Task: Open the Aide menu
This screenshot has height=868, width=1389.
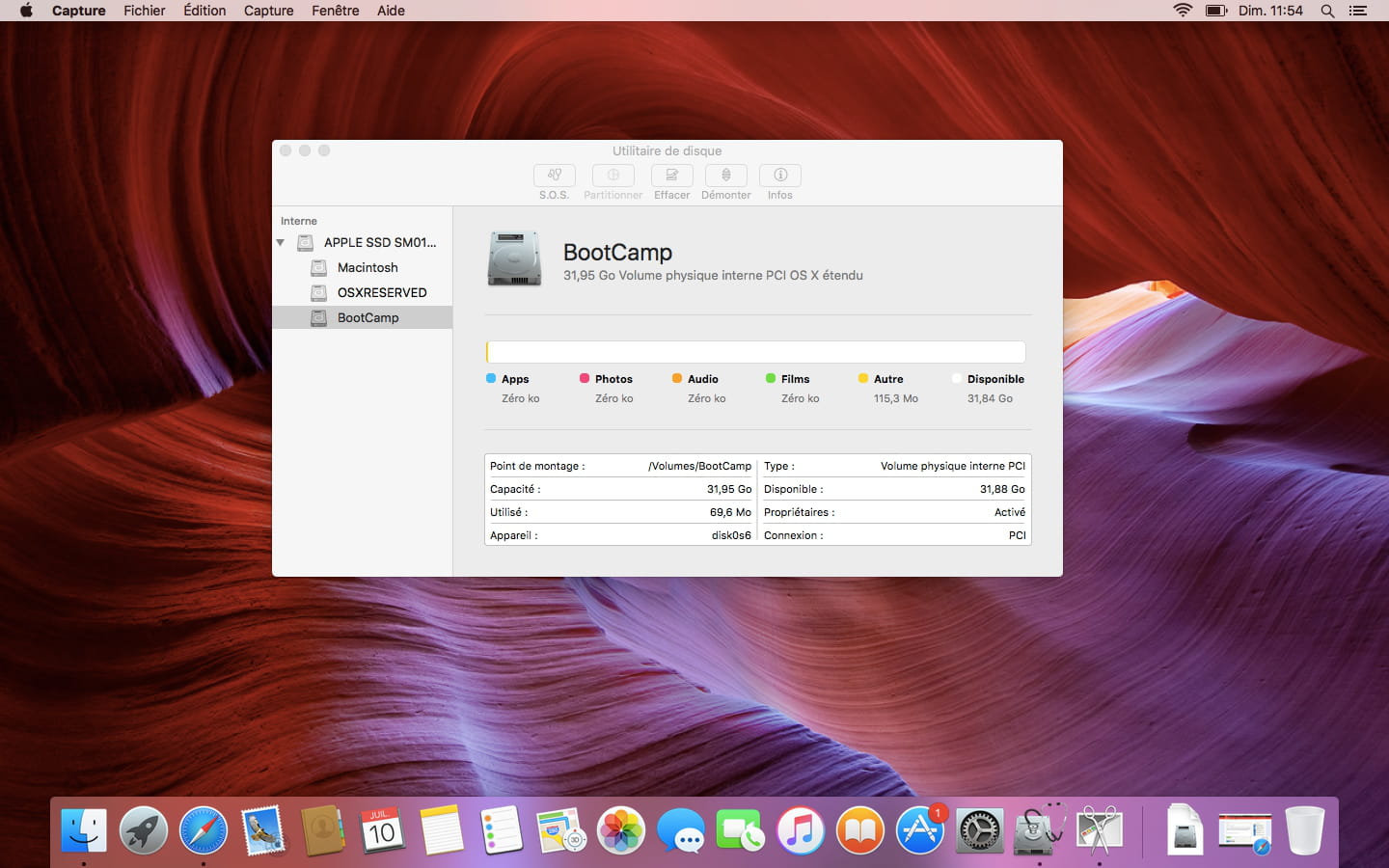Action: click(391, 11)
